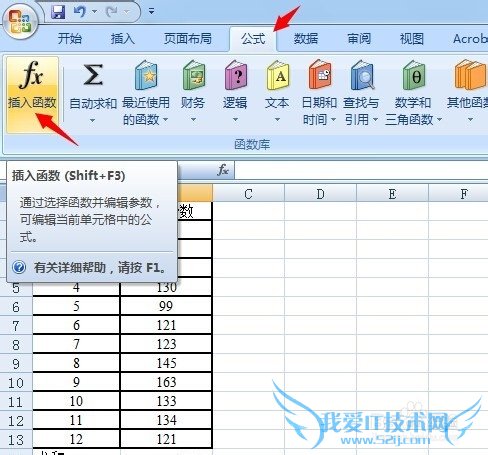Image resolution: width=488 pixels, height=455 pixels.
Task: Select row 5 header
Action: pos(16,287)
